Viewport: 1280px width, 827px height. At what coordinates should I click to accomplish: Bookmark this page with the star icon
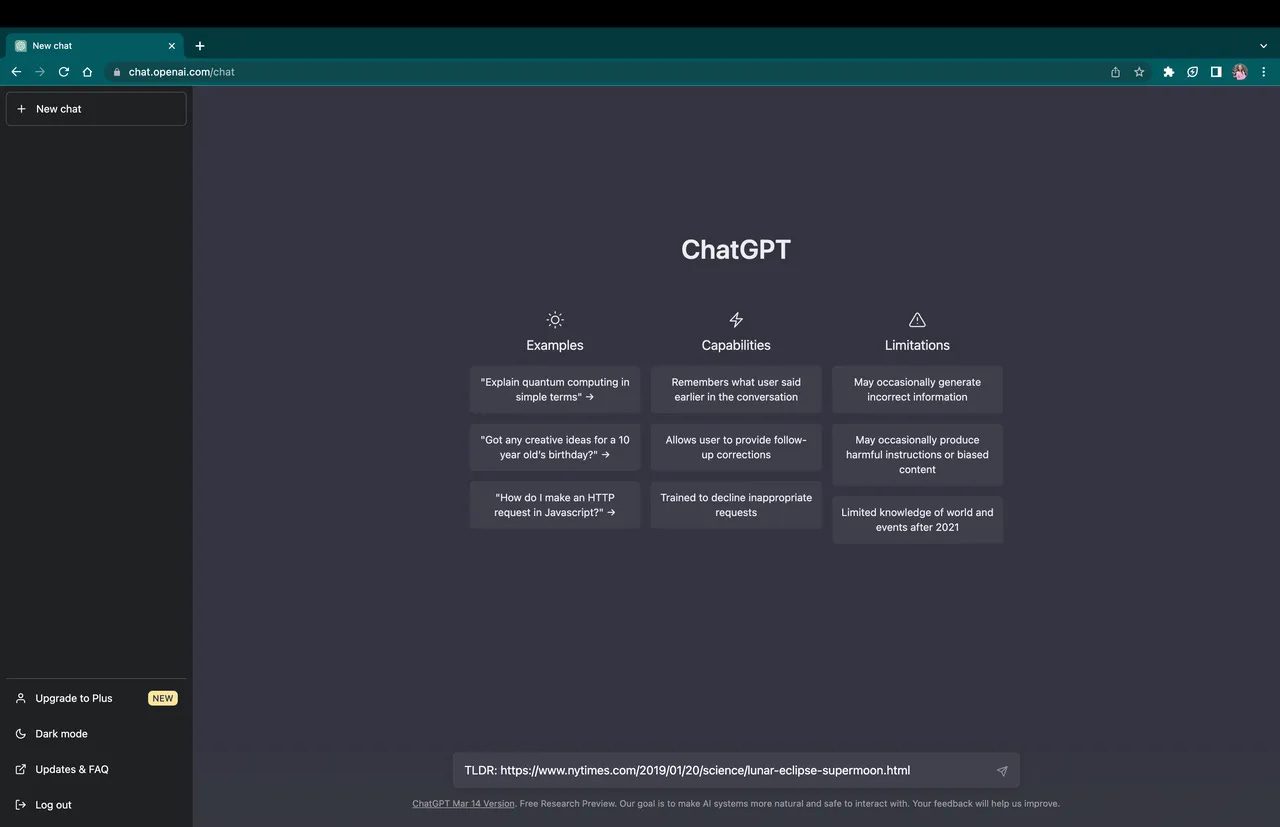coord(1139,72)
